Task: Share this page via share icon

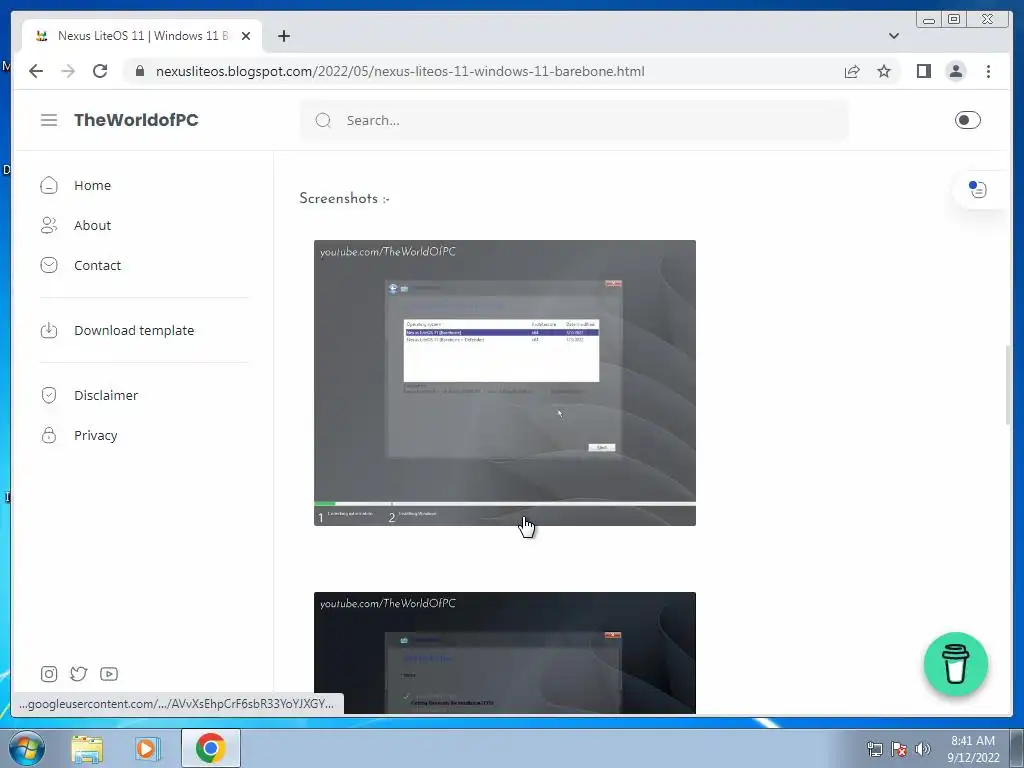Action: (x=852, y=71)
